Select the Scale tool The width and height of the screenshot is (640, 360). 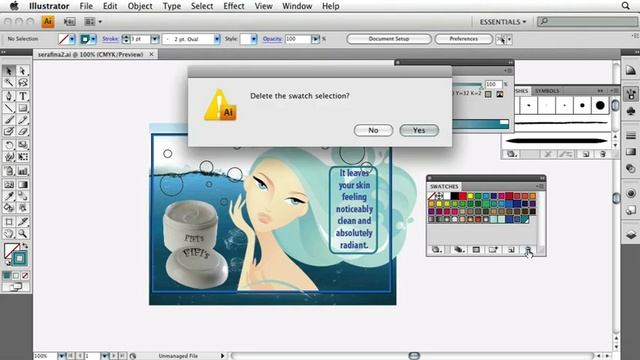click(x=23, y=145)
